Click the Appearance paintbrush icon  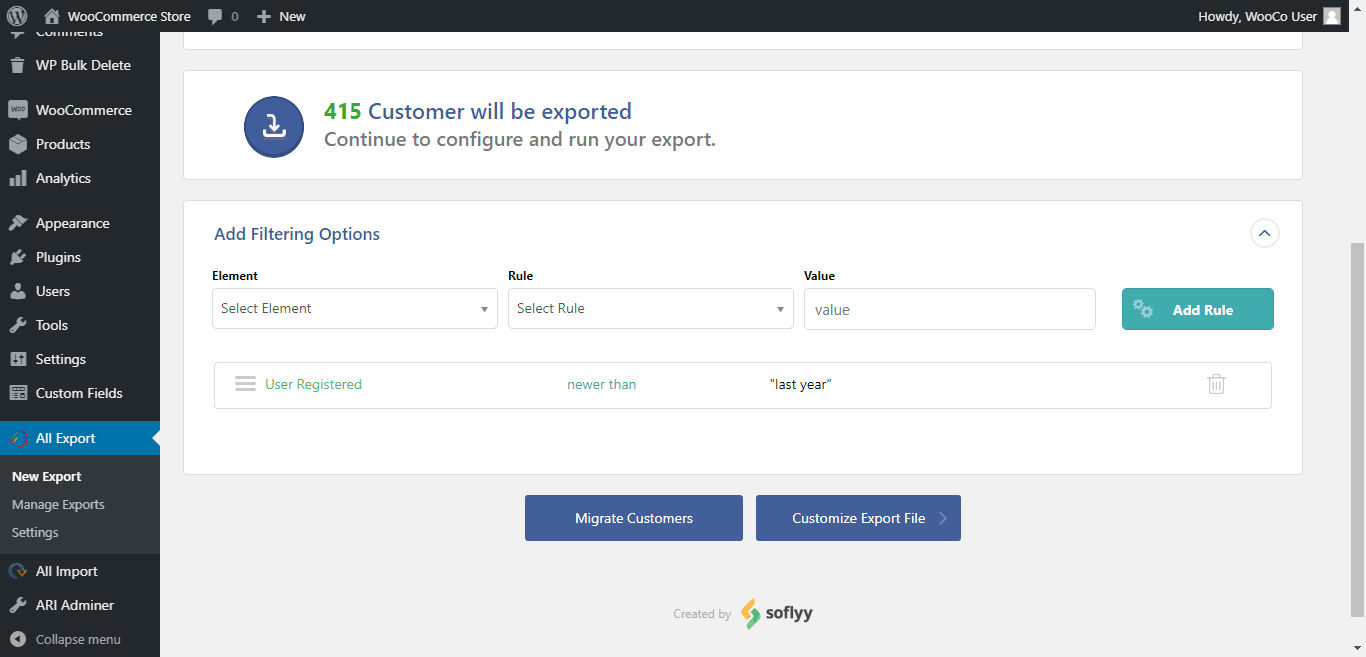17,223
